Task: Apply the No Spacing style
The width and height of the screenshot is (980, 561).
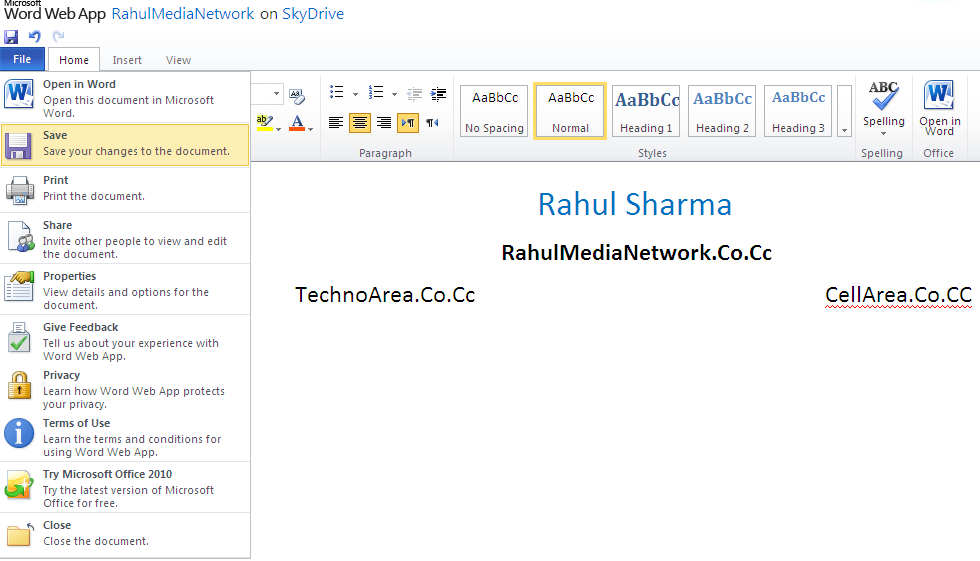Action: tap(494, 111)
